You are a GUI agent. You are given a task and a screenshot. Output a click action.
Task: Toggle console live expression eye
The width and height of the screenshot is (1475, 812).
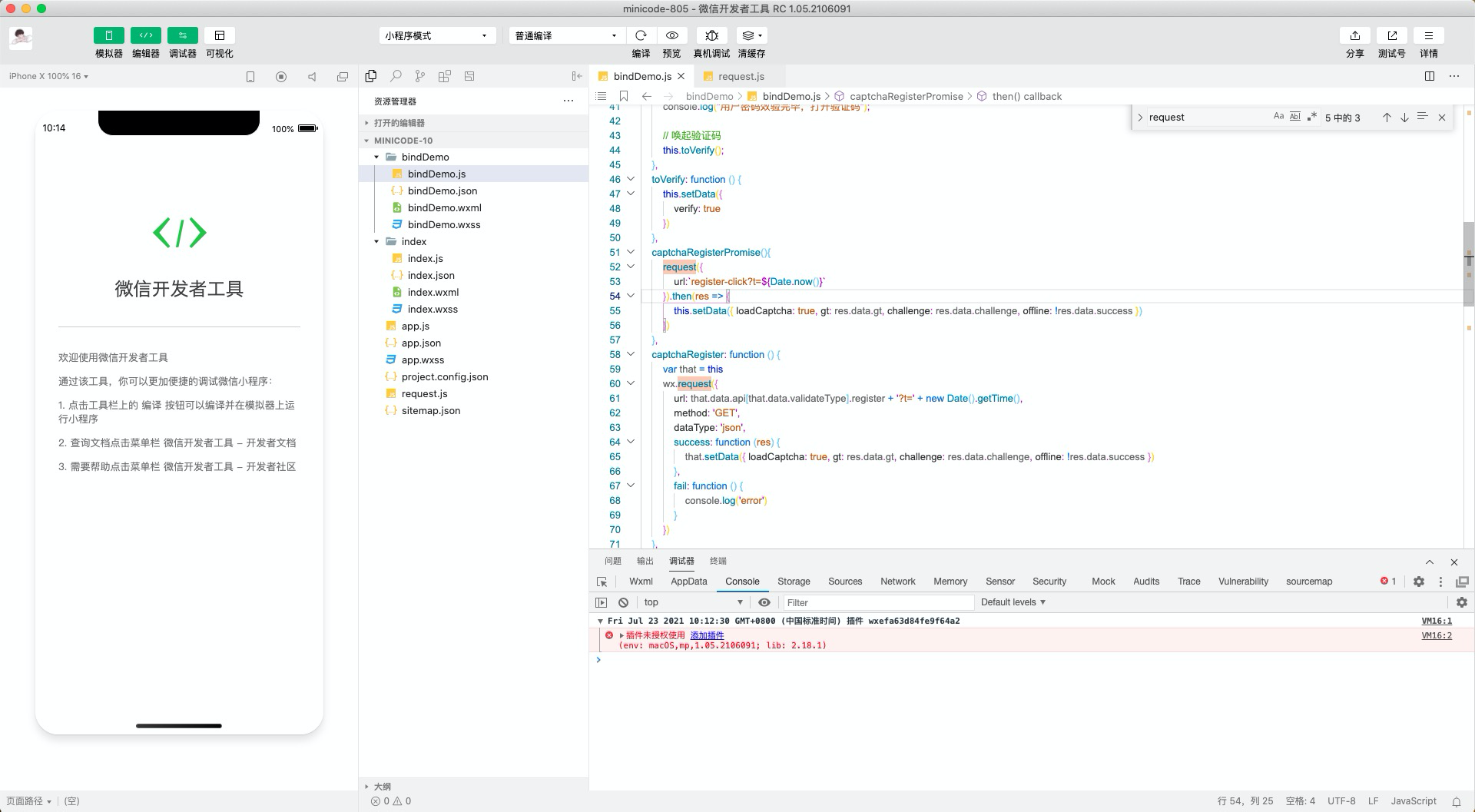pos(764,602)
